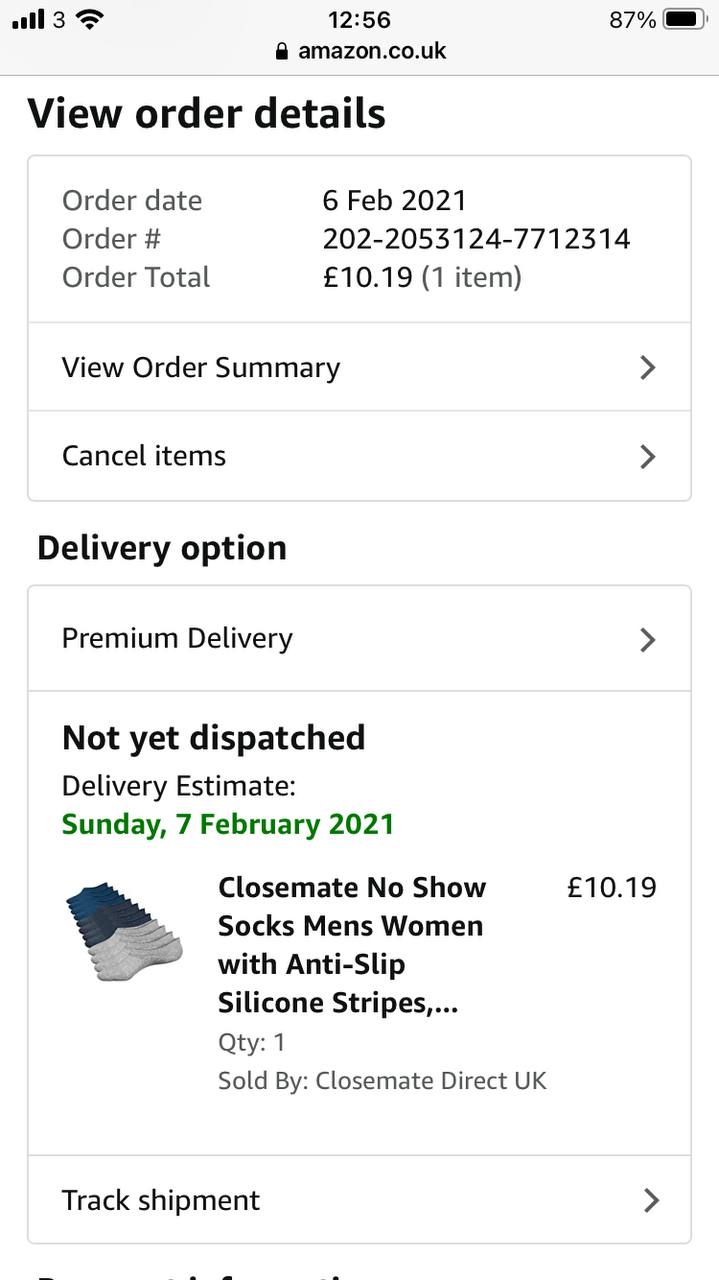The image size is (719, 1280).
Task: Open the View Order Summary chevron
Action: 647,367
